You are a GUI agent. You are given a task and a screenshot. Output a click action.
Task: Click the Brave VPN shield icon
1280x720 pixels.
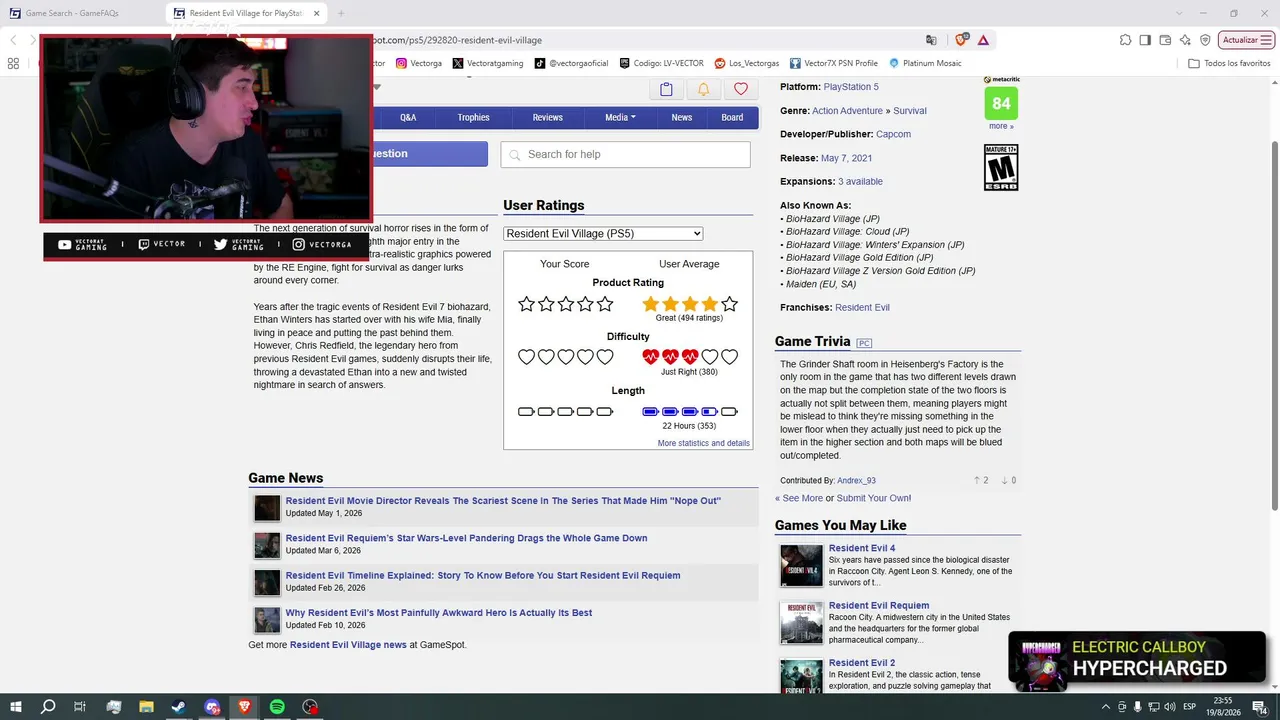(1205, 40)
